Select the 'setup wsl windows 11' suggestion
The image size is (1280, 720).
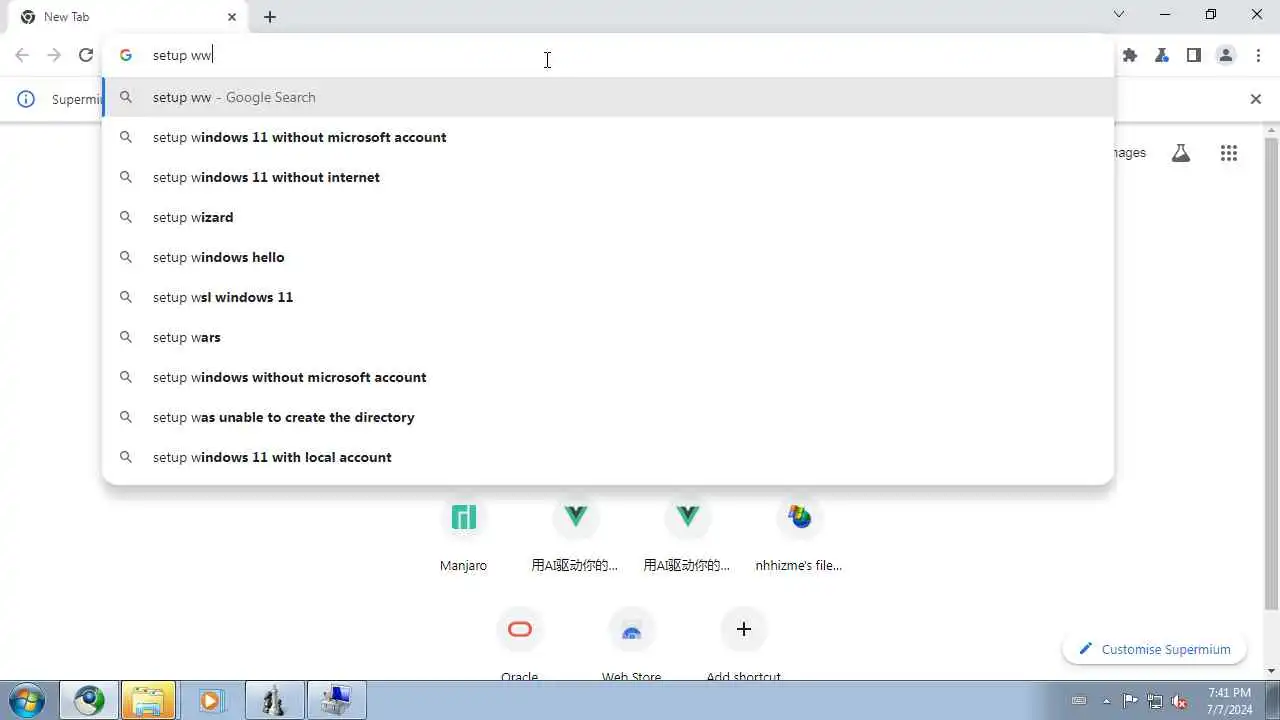pos(608,297)
